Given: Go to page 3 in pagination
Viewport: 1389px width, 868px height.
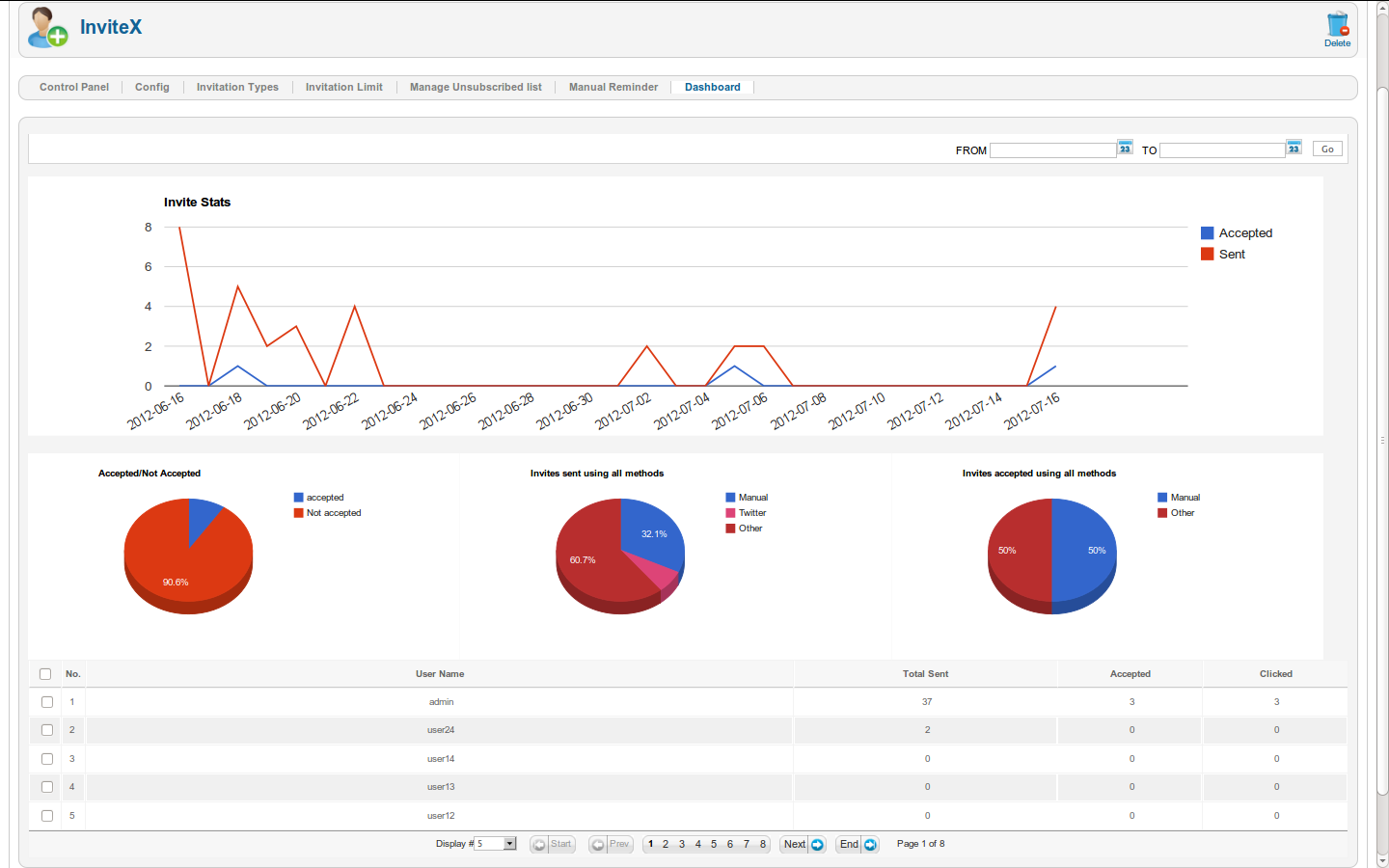Looking at the screenshot, I should click(682, 844).
